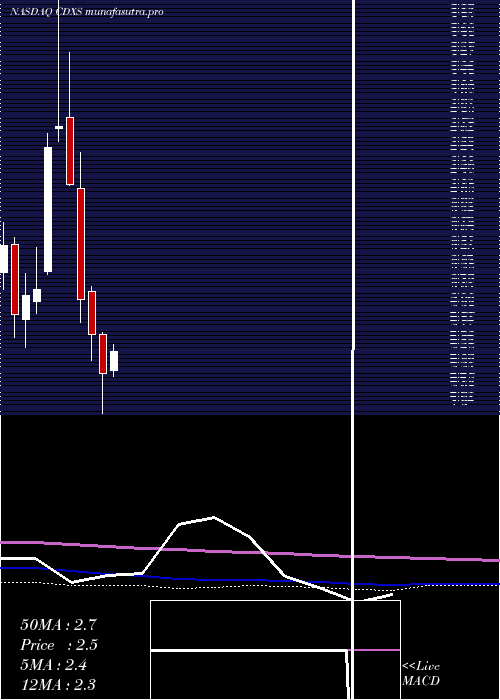
Task: Click the longest red candlestick body
Action: pos(81,244)
